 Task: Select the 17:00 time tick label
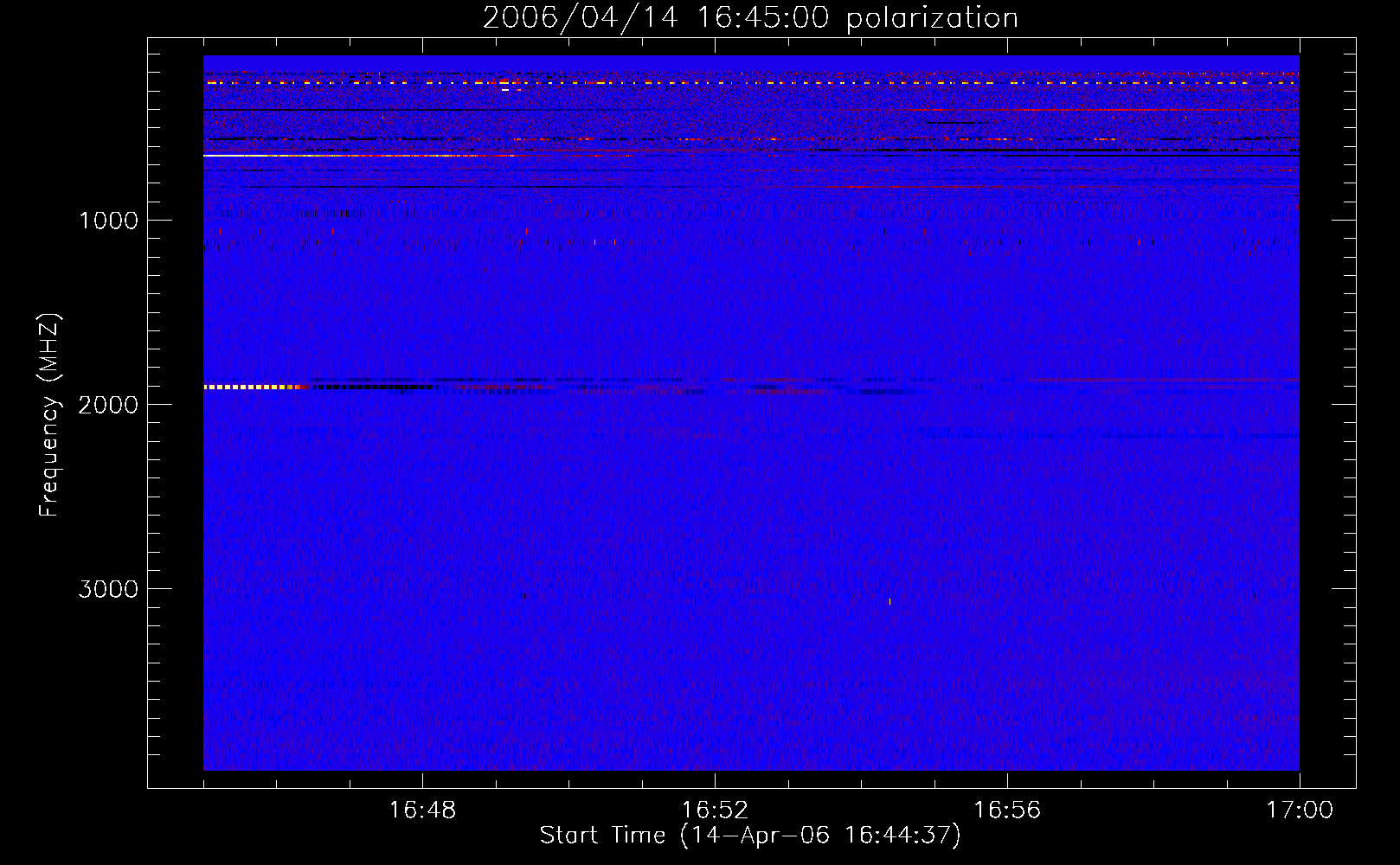click(x=1300, y=811)
